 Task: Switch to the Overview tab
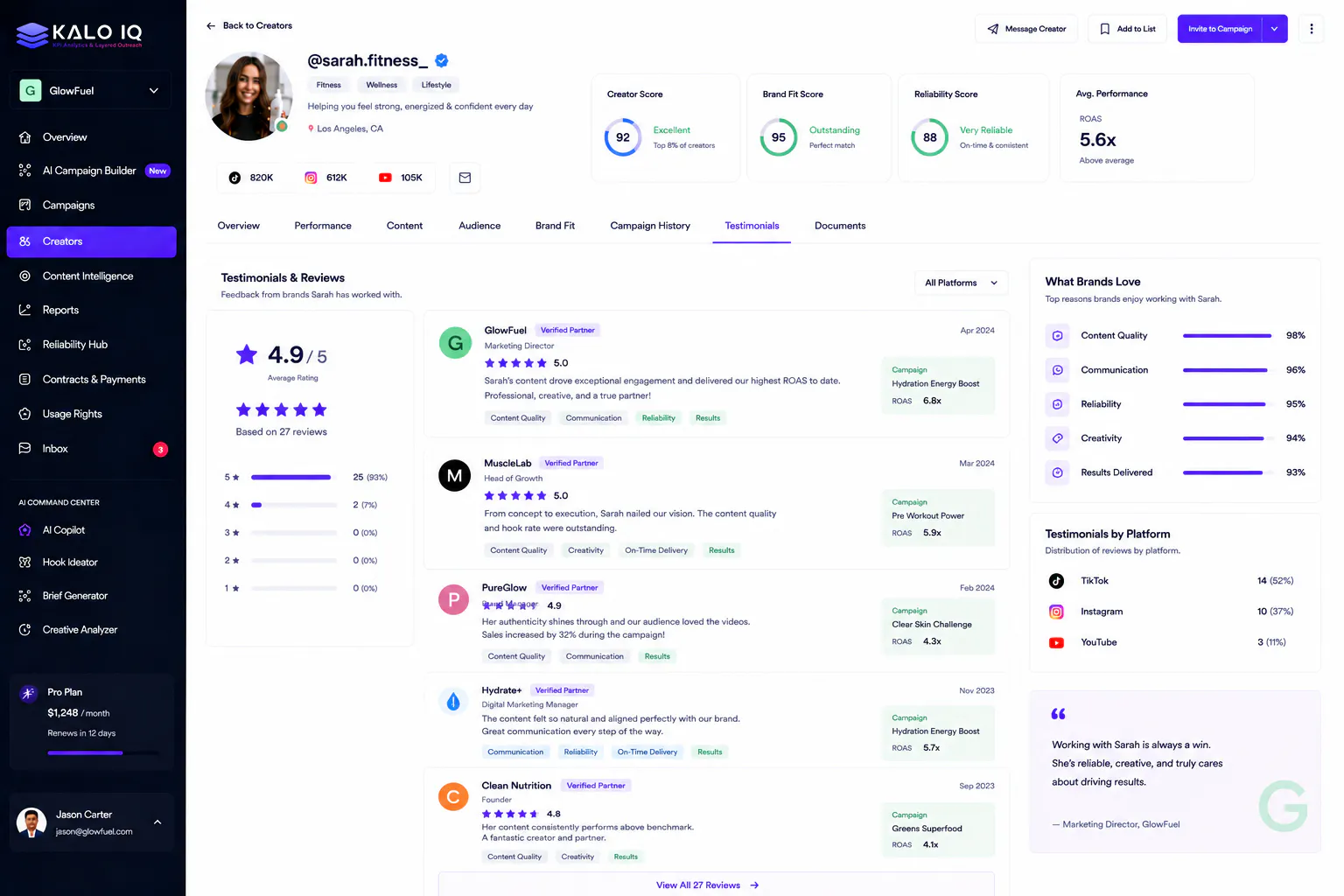[x=239, y=226]
